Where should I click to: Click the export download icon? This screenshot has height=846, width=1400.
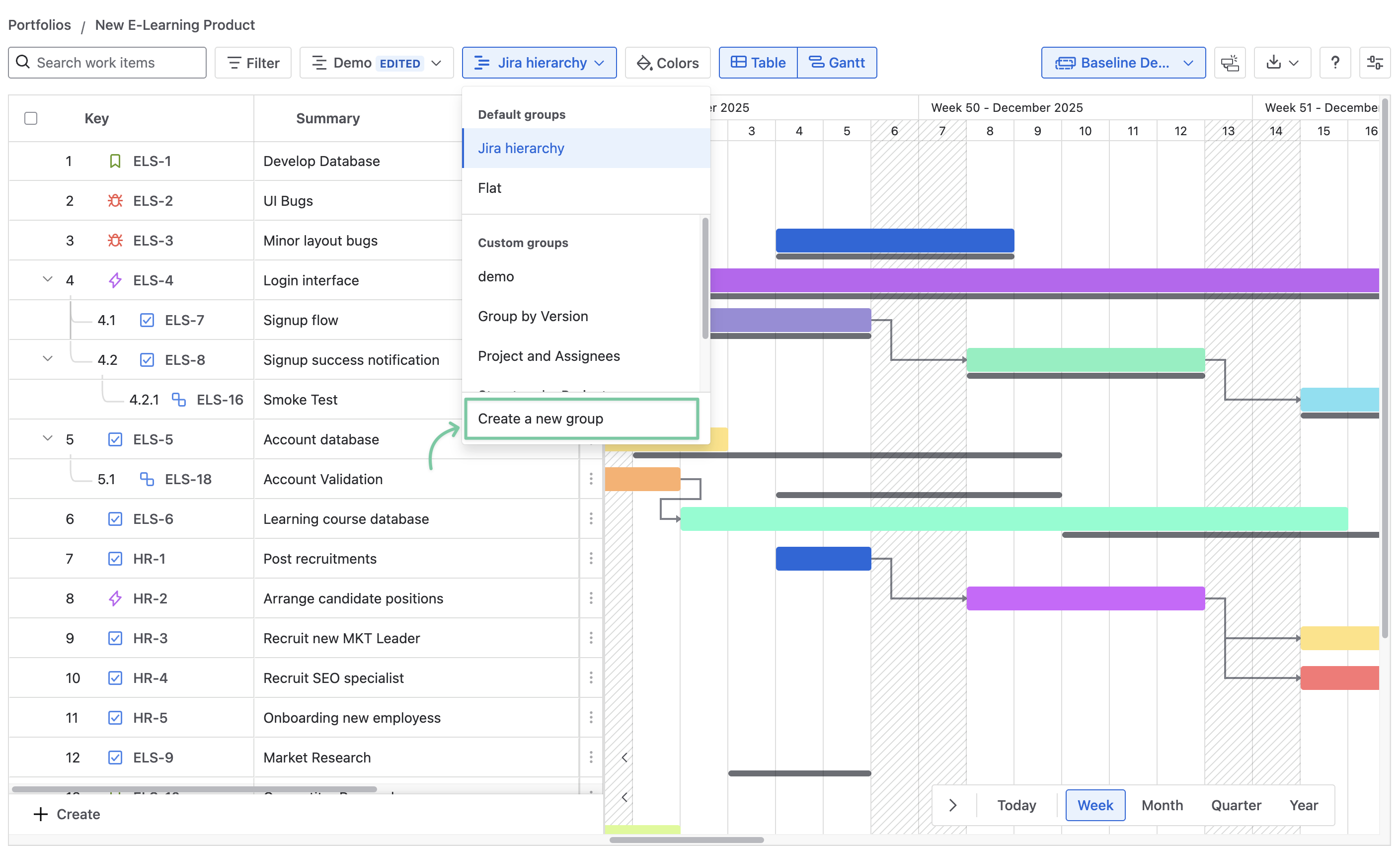1274,63
